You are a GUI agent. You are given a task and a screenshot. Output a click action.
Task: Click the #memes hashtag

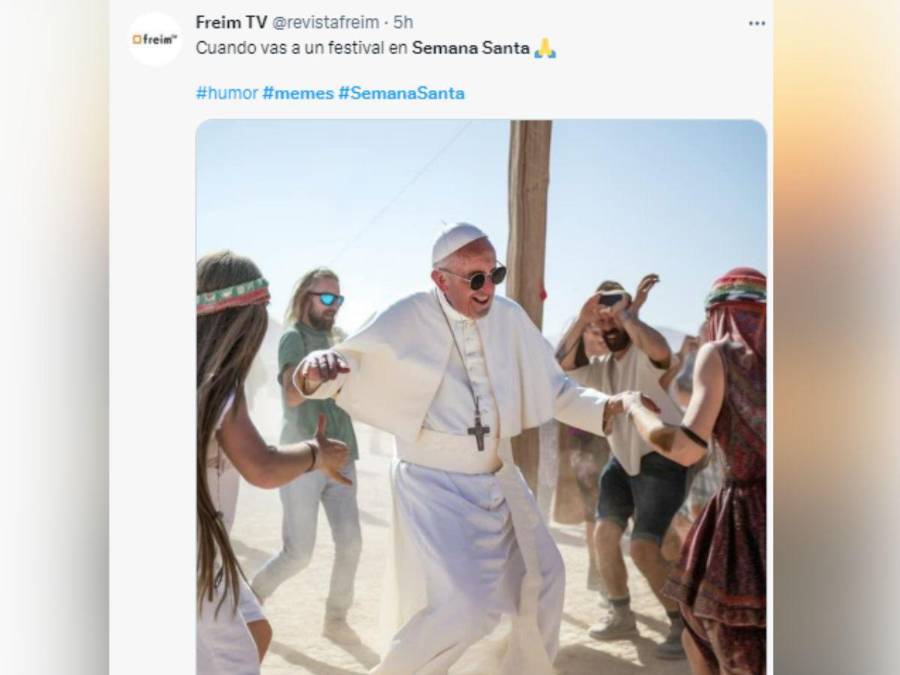click(298, 93)
